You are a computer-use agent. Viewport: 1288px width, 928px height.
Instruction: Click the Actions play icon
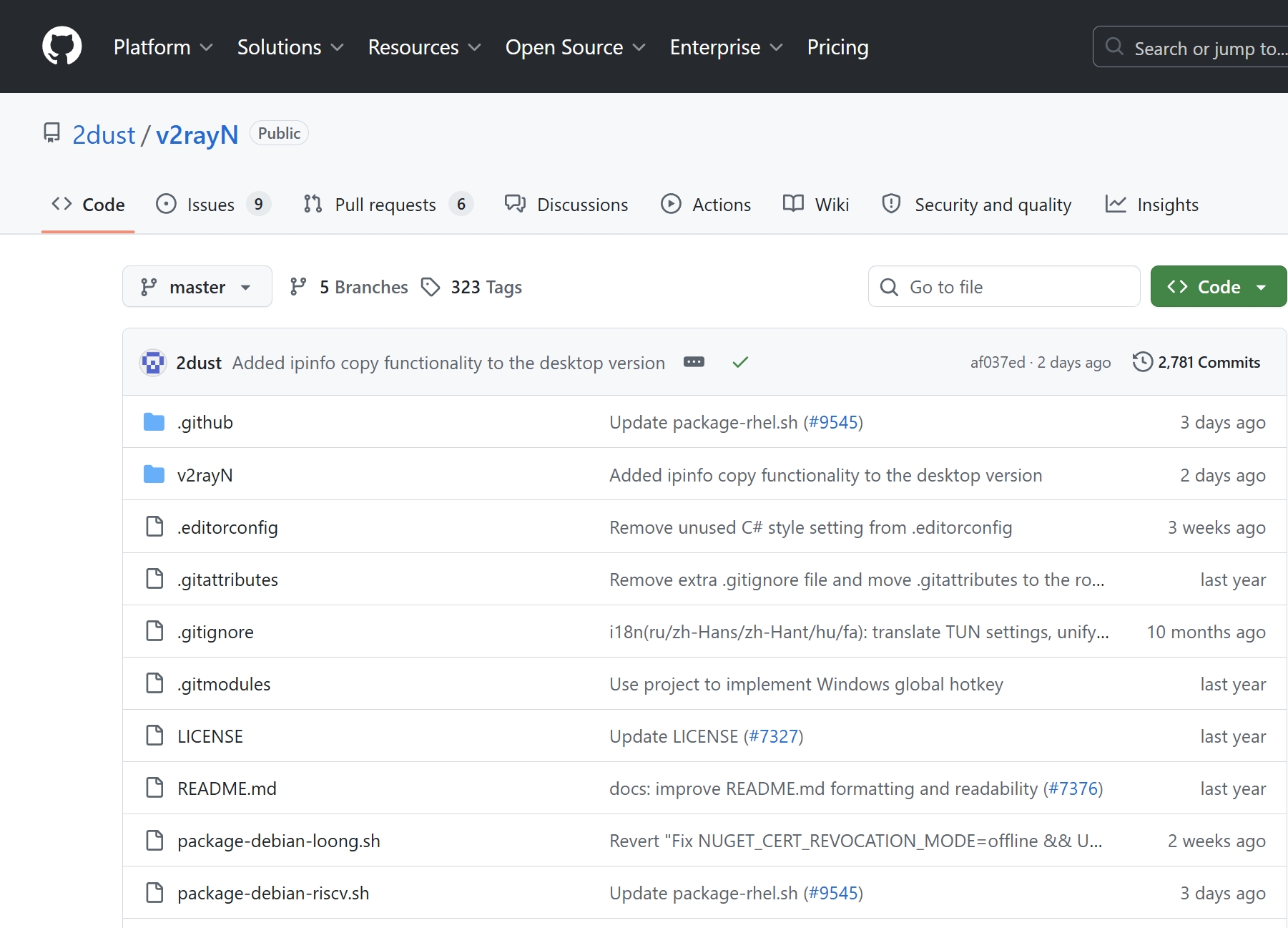(x=671, y=204)
